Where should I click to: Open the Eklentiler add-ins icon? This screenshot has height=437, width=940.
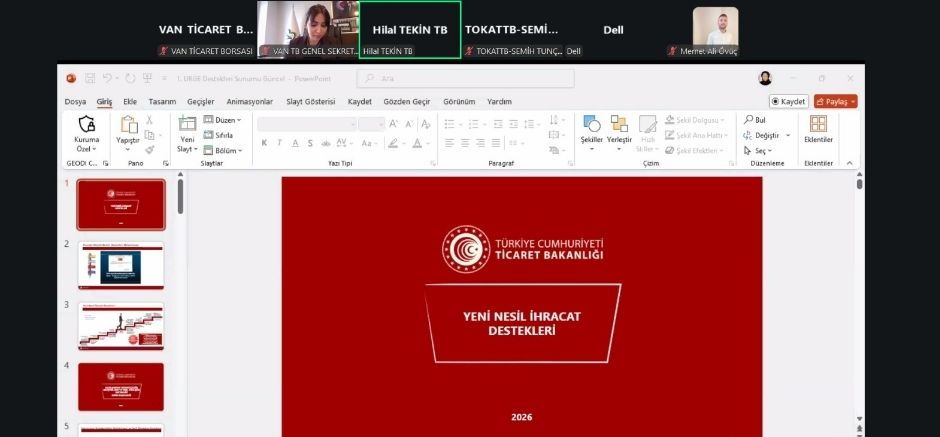(x=818, y=124)
